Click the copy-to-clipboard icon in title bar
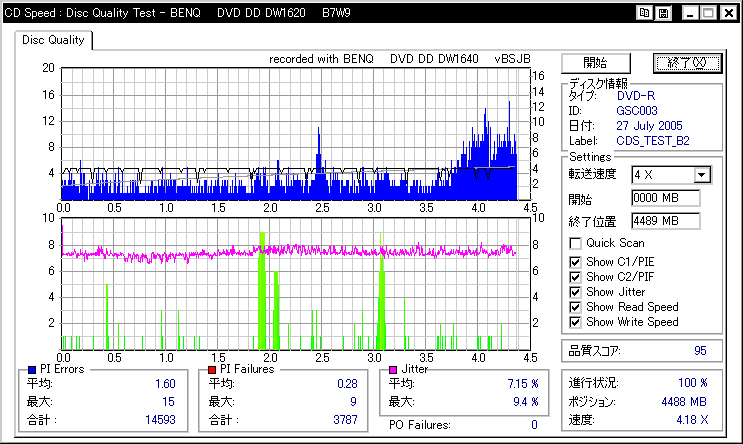Screen dimensions: 743x444 click(x=644, y=13)
